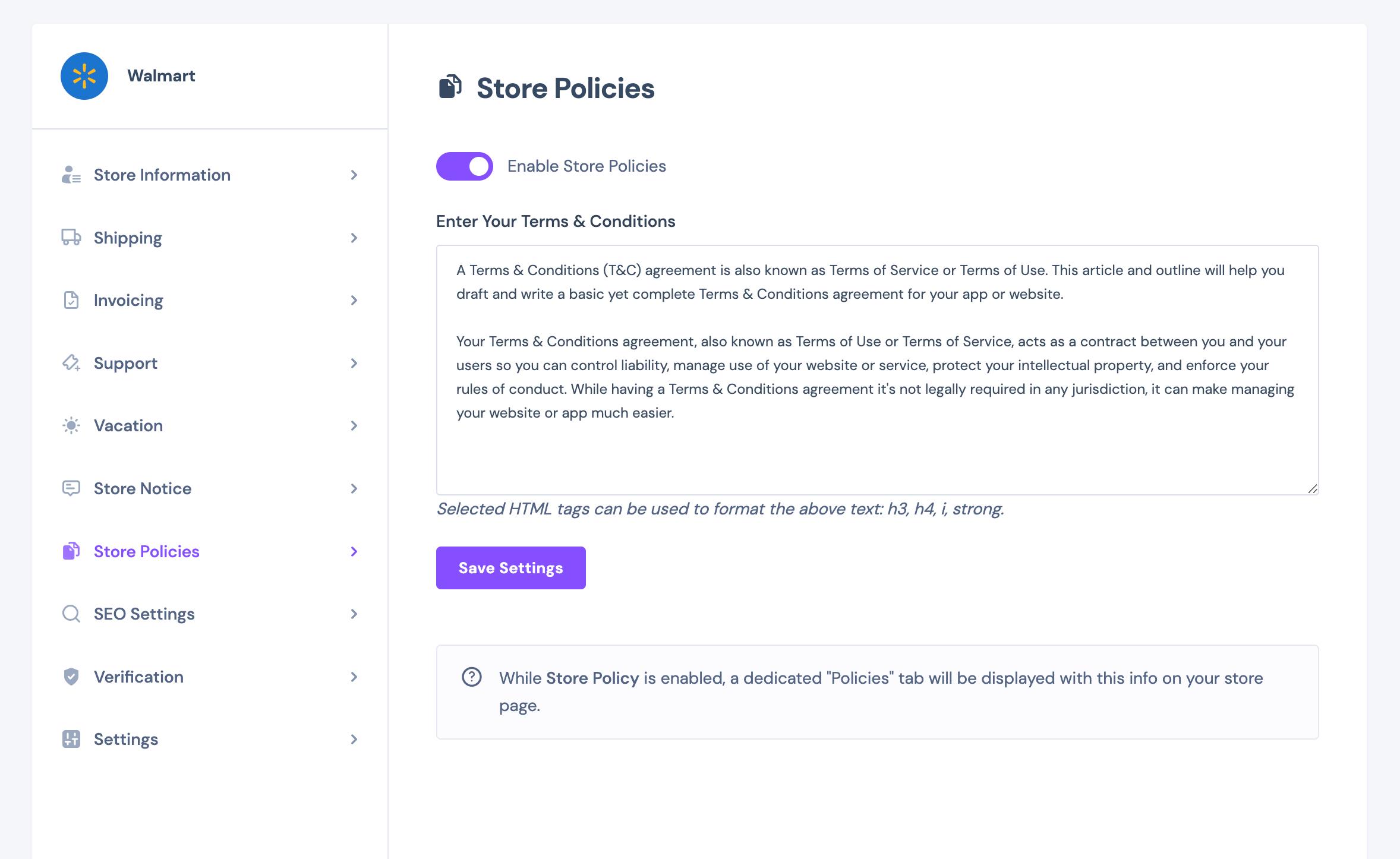Viewport: 1400px width, 859px height.
Task: Open the SEO Settings menu item
Action: (210, 614)
